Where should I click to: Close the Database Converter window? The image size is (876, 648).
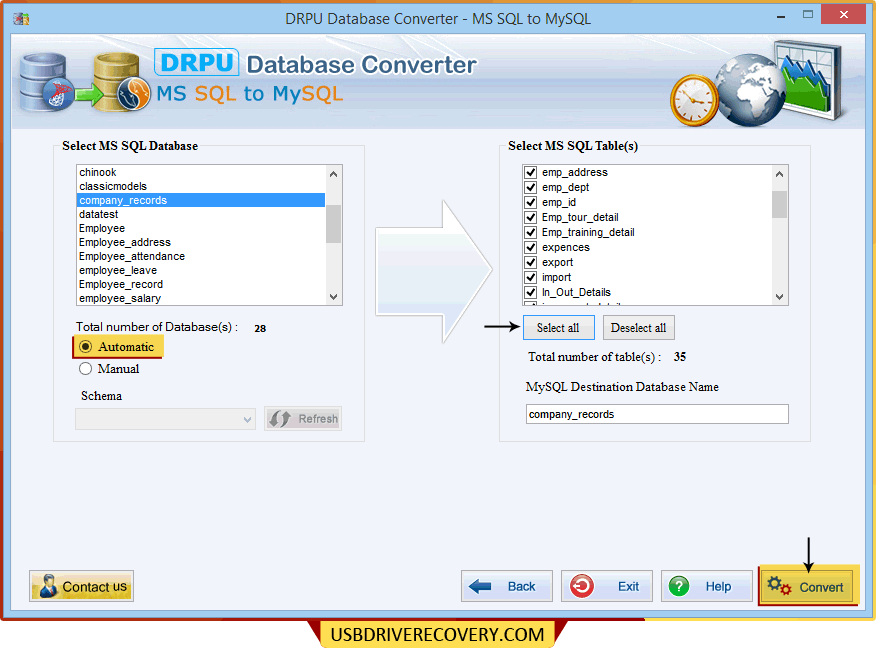click(844, 15)
